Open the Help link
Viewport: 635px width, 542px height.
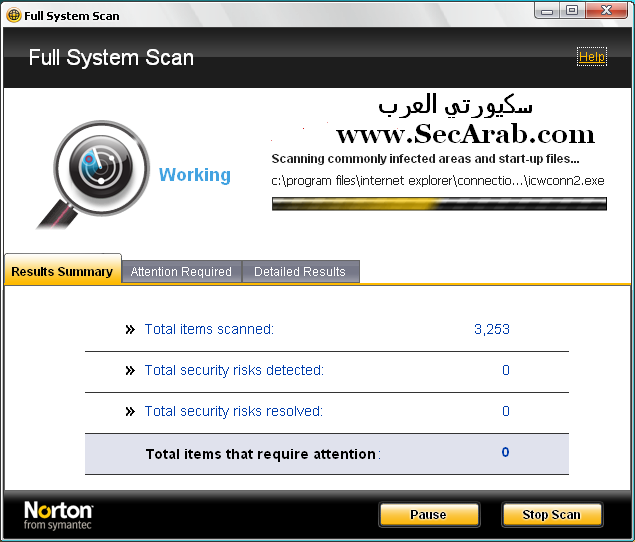click(x=592, y=57)
